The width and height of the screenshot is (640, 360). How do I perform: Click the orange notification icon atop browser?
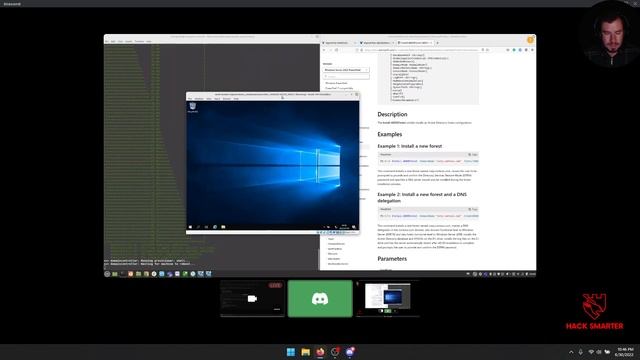(530, 40)
